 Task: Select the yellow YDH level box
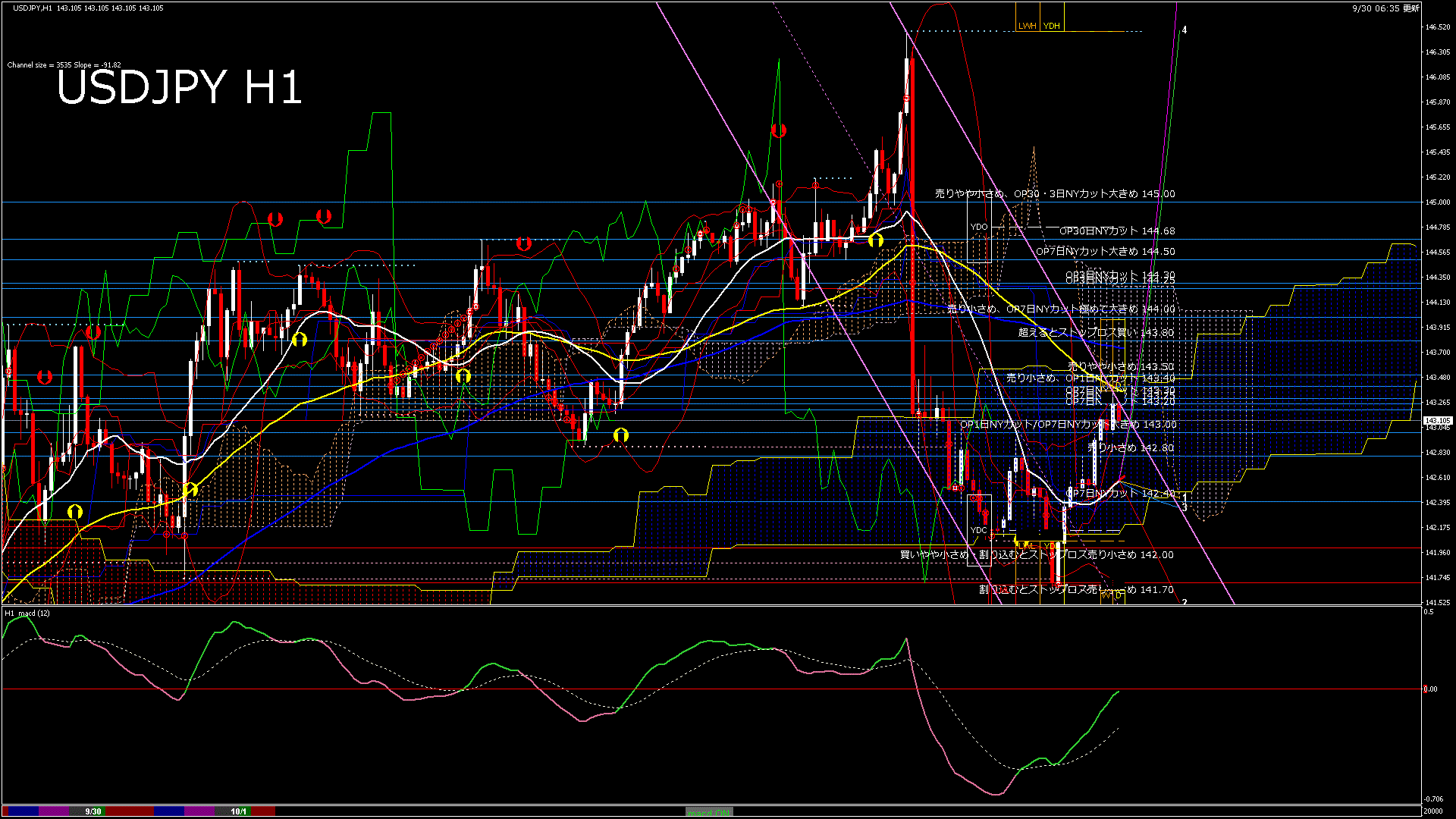[1051, 26]
